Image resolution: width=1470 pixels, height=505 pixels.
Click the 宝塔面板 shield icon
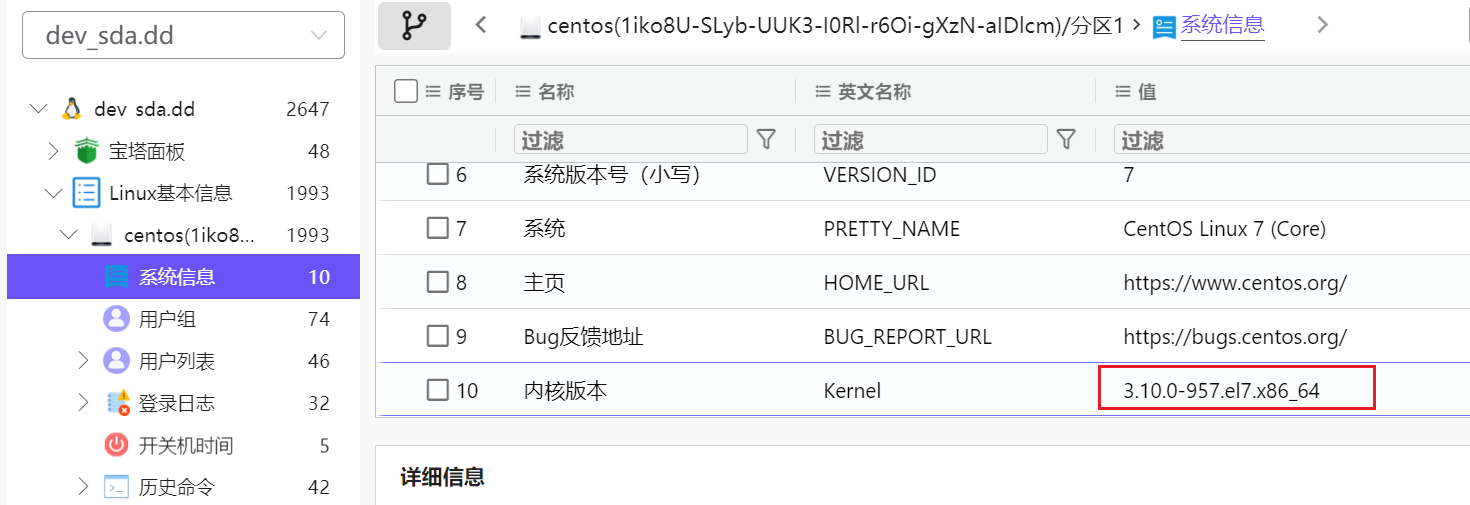[x=88, y=152]
